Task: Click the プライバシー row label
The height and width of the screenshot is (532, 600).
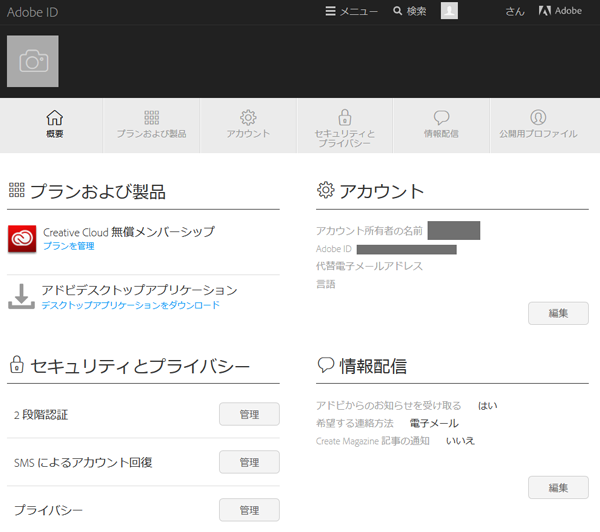Action: point(48,510)
